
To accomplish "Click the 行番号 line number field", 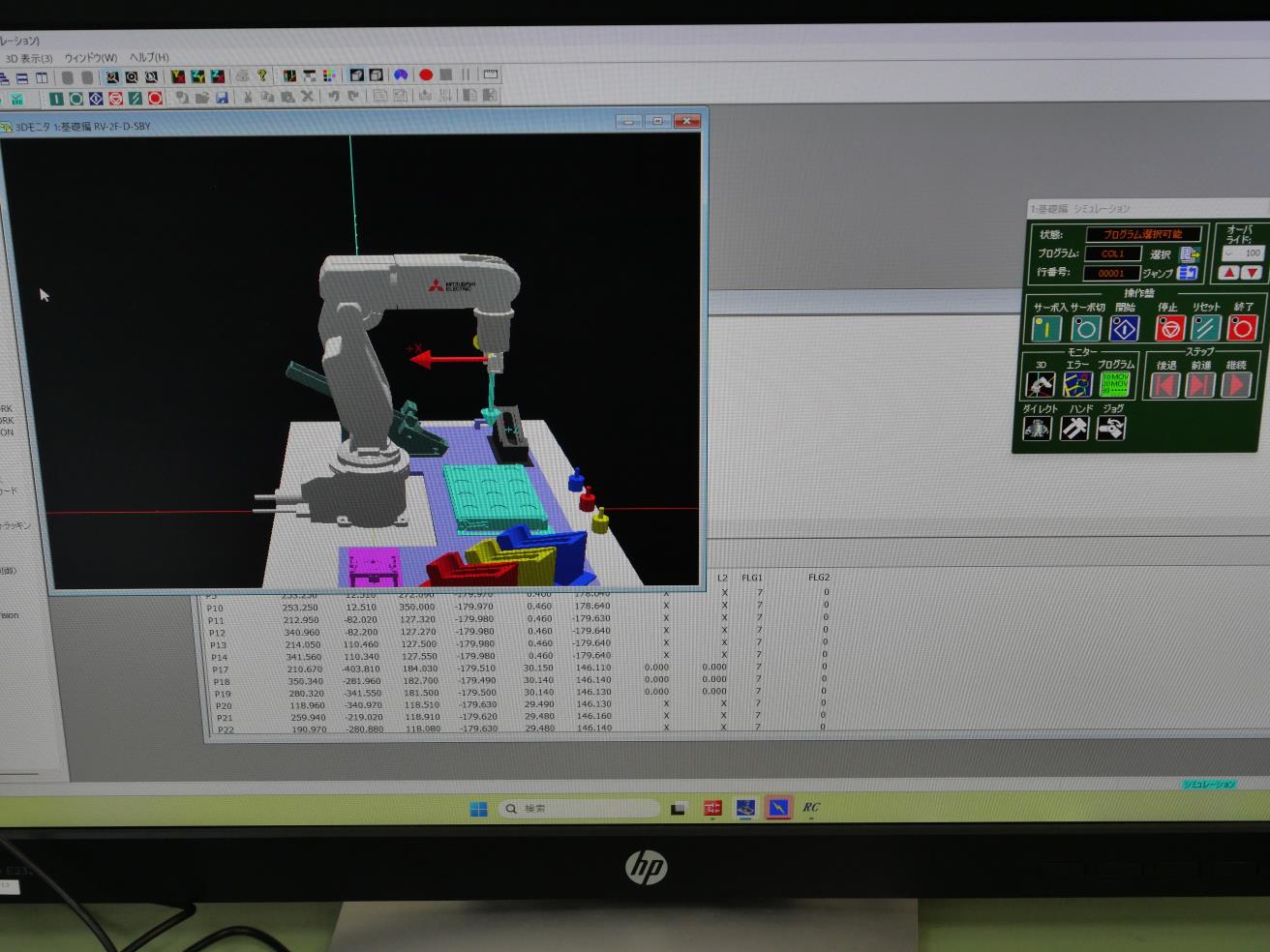I will click(x=1111, y=274).
